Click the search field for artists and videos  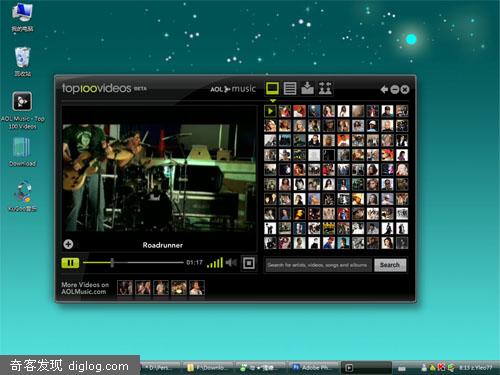pos(318,265)
